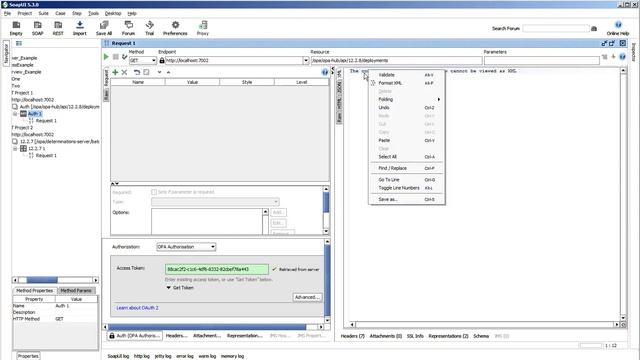Click the navigator horizontal scrollbar thumb
The width and height of the screenshot is (640, 360).
click(42, 280)
